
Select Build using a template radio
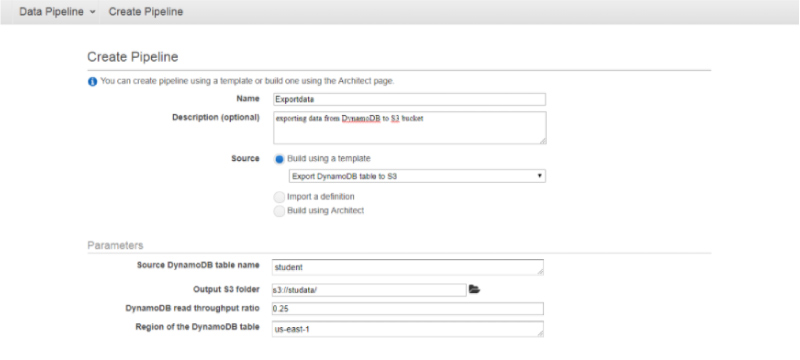click(279, 159)
